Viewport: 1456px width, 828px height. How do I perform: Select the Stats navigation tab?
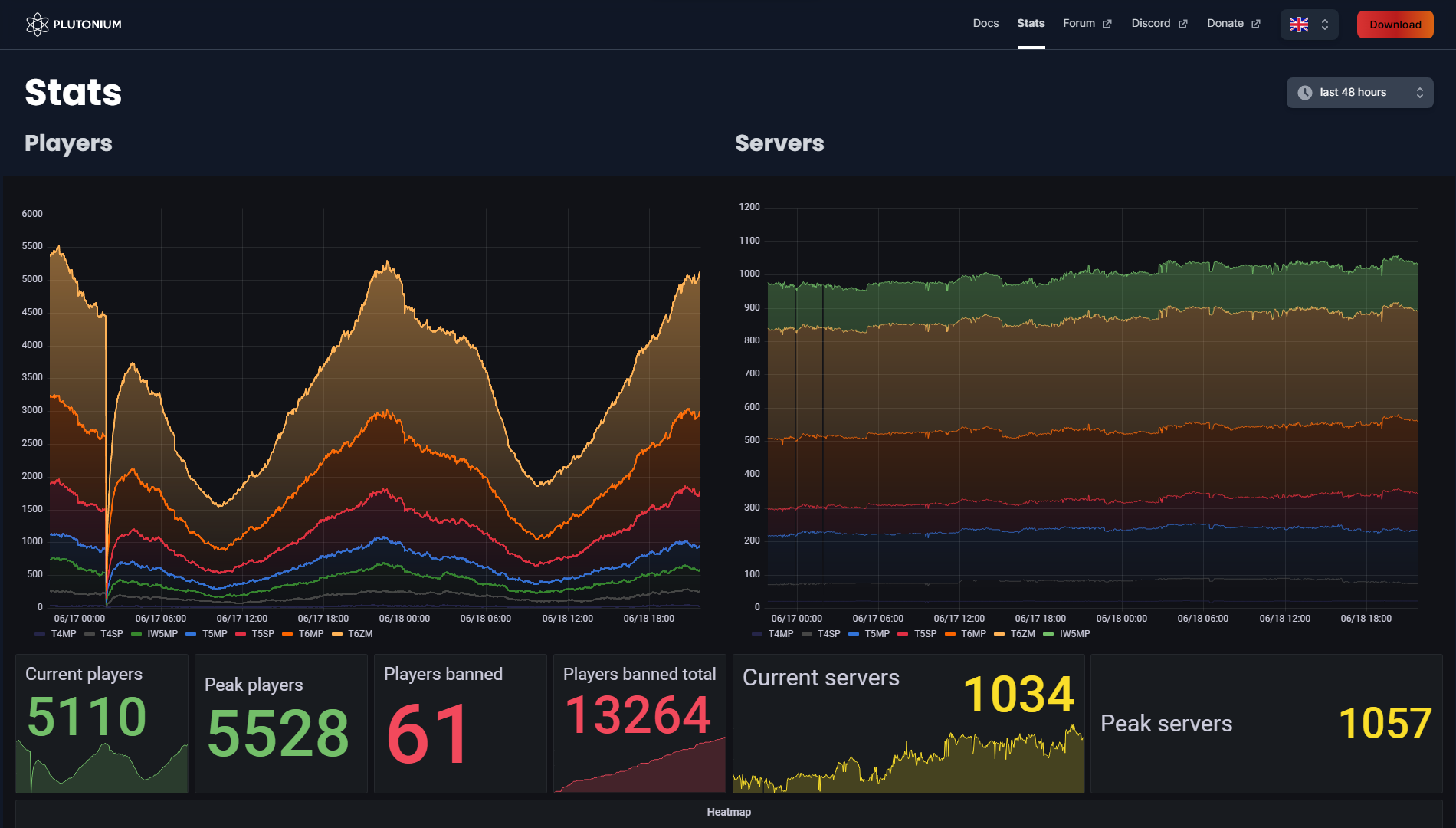(x=1031, y=24)
